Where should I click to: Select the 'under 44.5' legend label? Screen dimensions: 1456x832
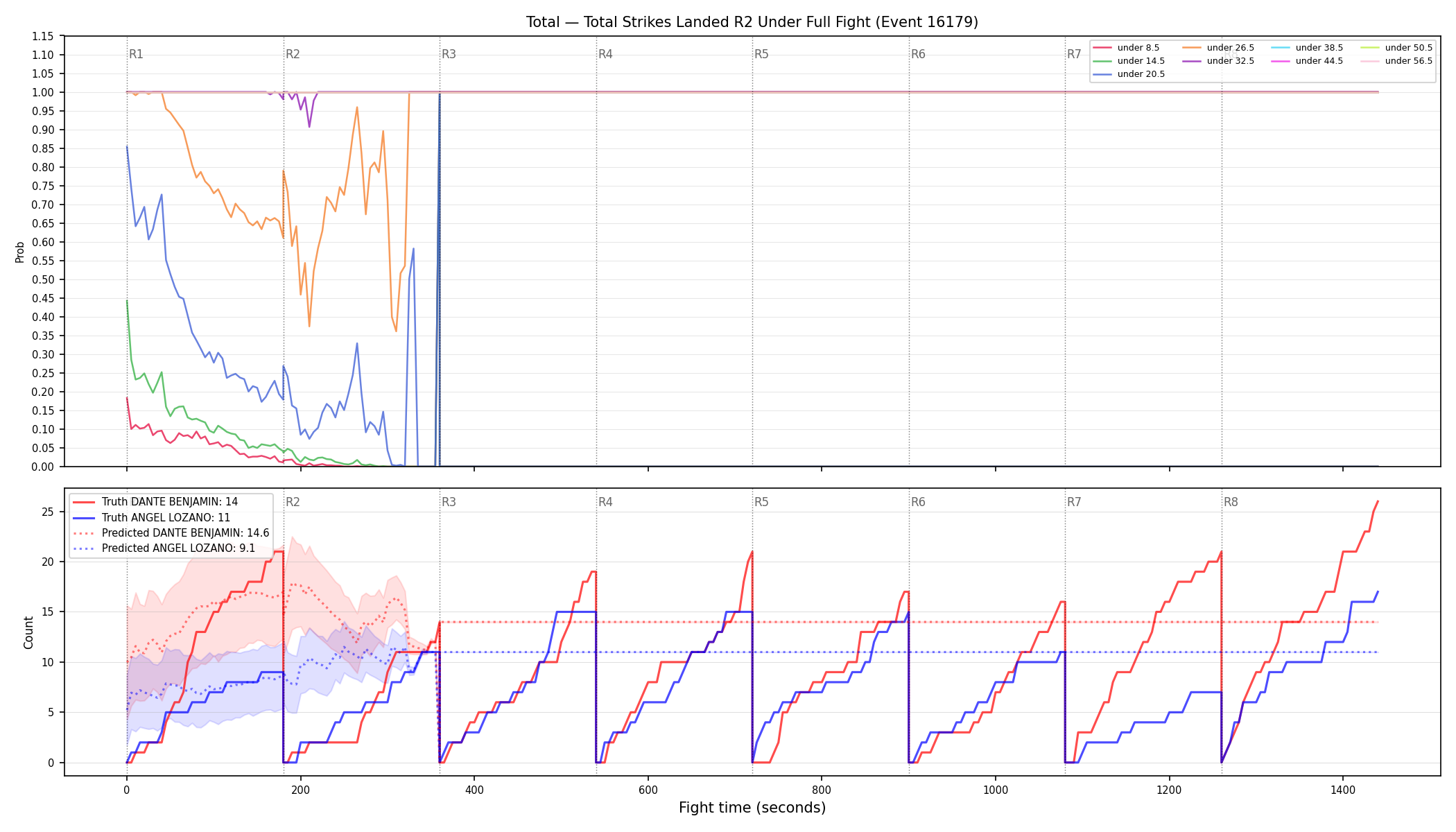coord(1319,61)
